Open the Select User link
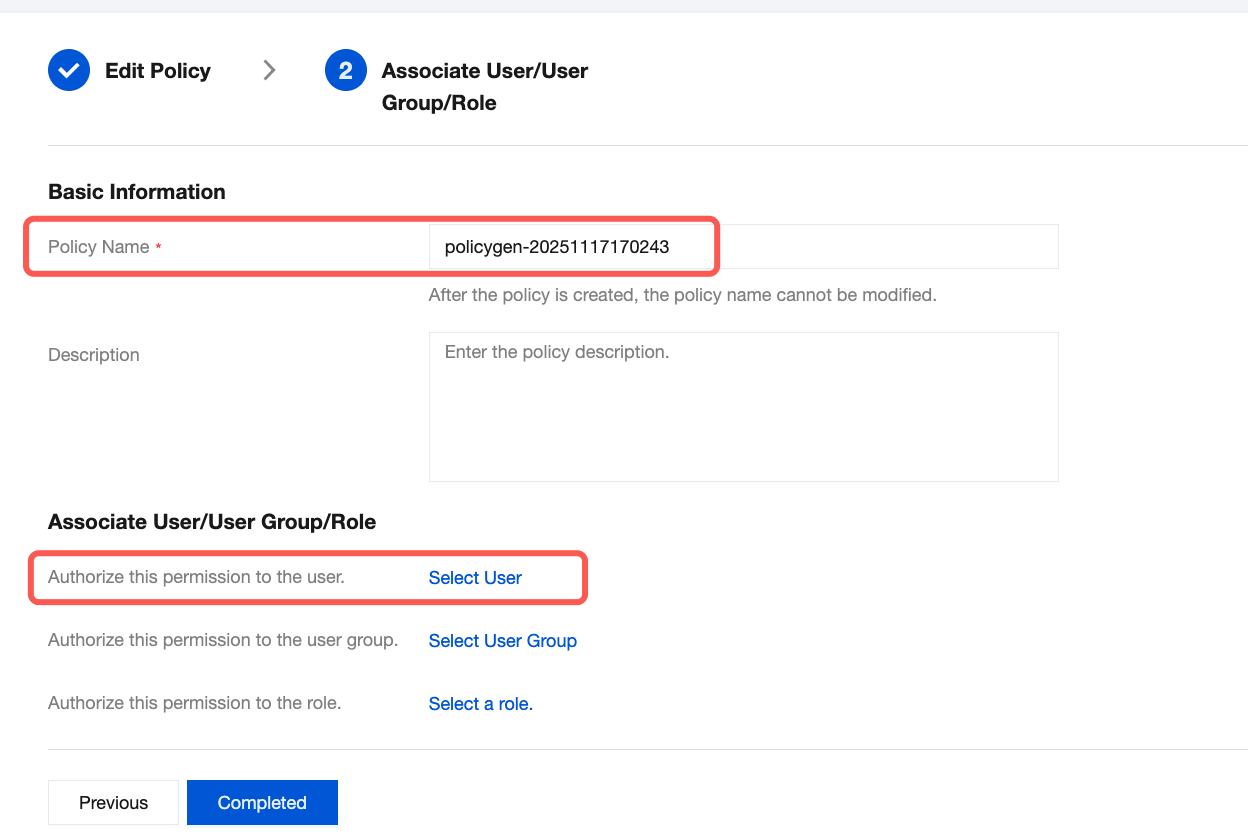 [x=475, y=578]
